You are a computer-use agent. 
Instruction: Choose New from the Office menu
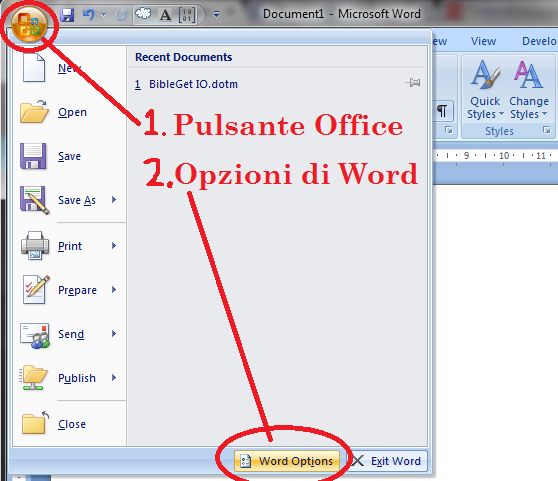point(69,68)
